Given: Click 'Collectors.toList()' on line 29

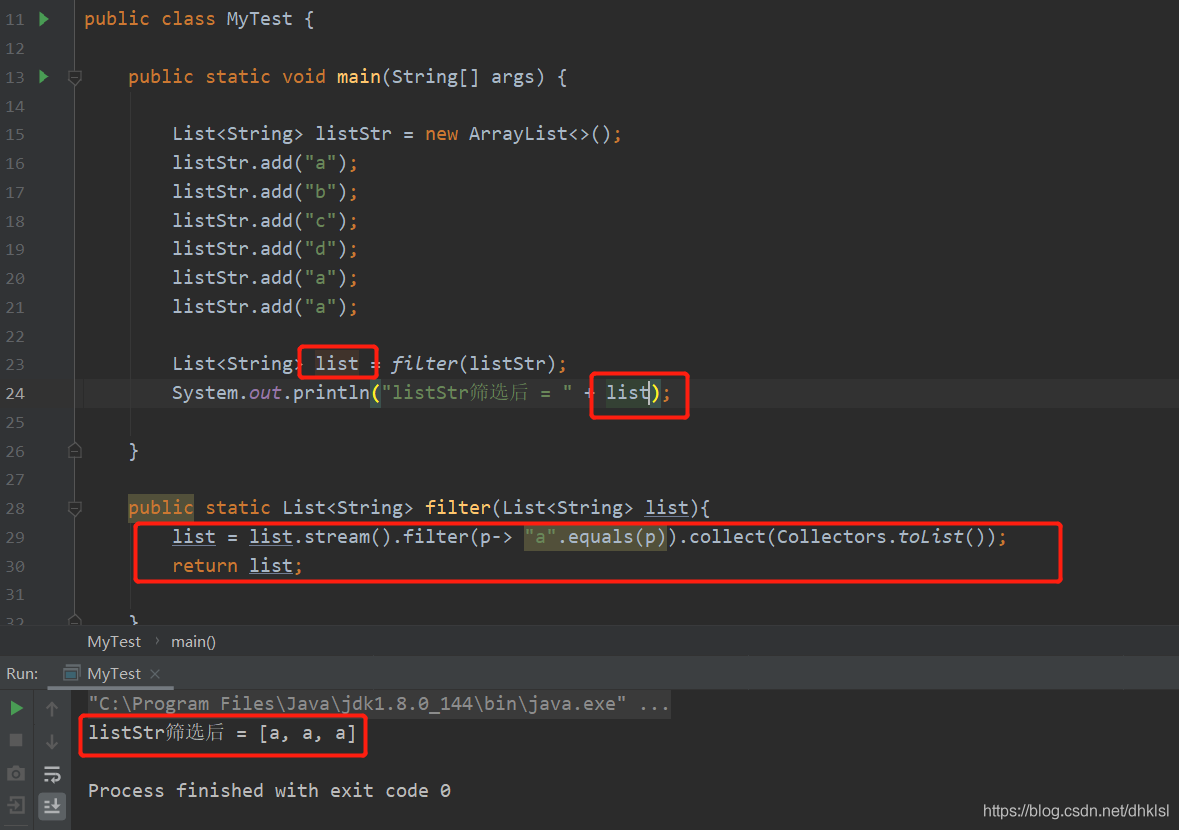Looking at the screenshot, I should coord(880,537).
